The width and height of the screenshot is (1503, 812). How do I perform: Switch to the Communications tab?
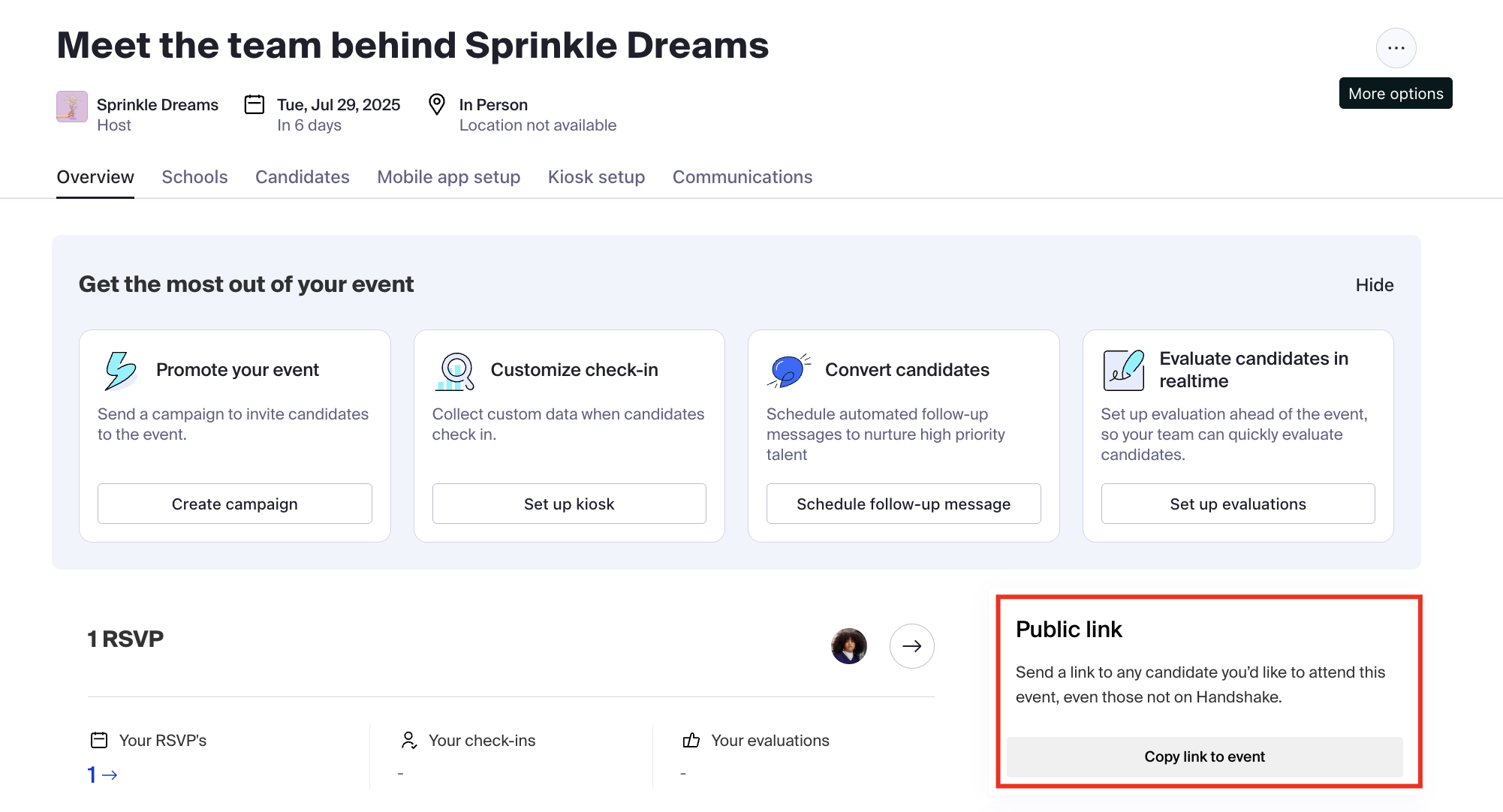742,177
